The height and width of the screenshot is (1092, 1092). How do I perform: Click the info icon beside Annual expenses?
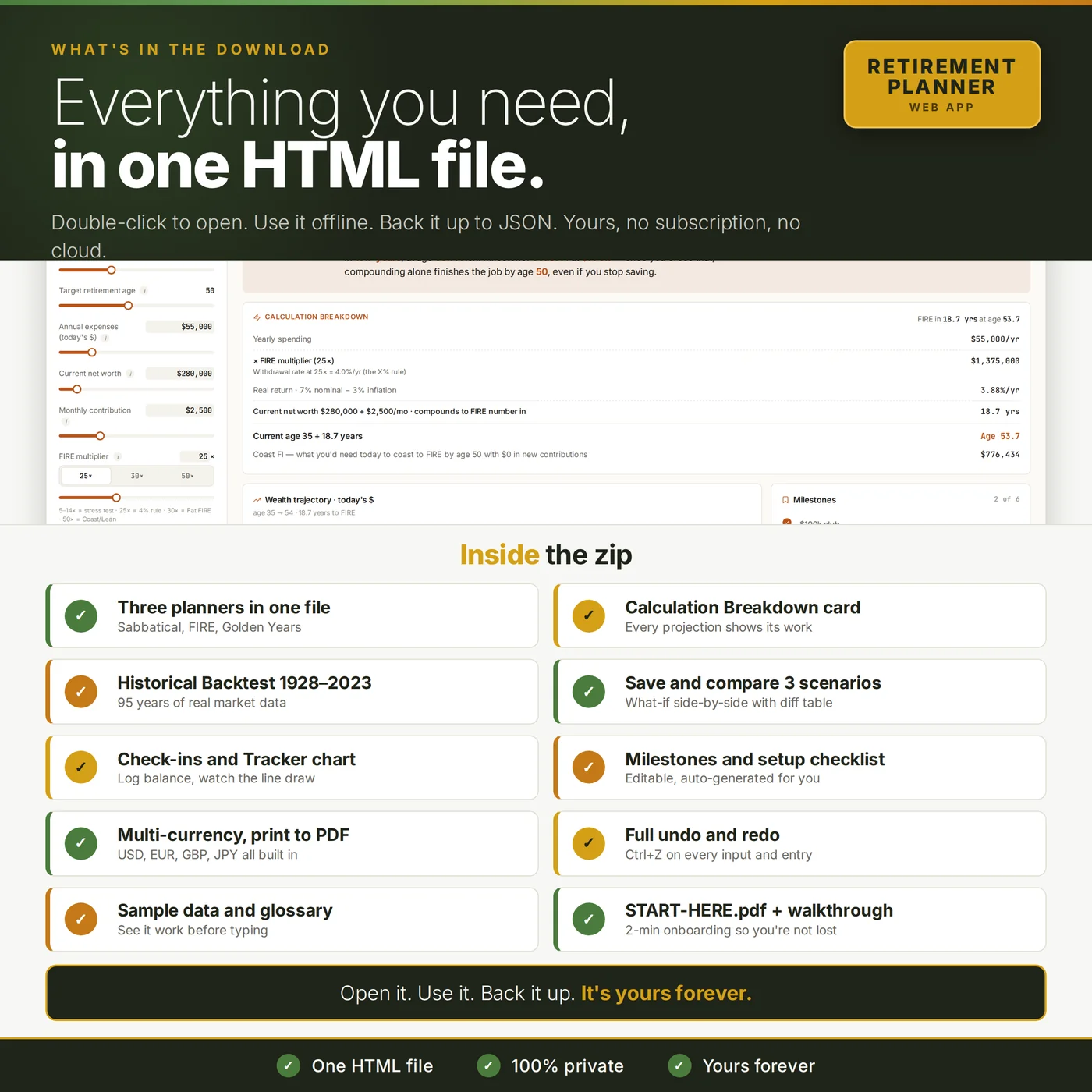coord(105,338)
